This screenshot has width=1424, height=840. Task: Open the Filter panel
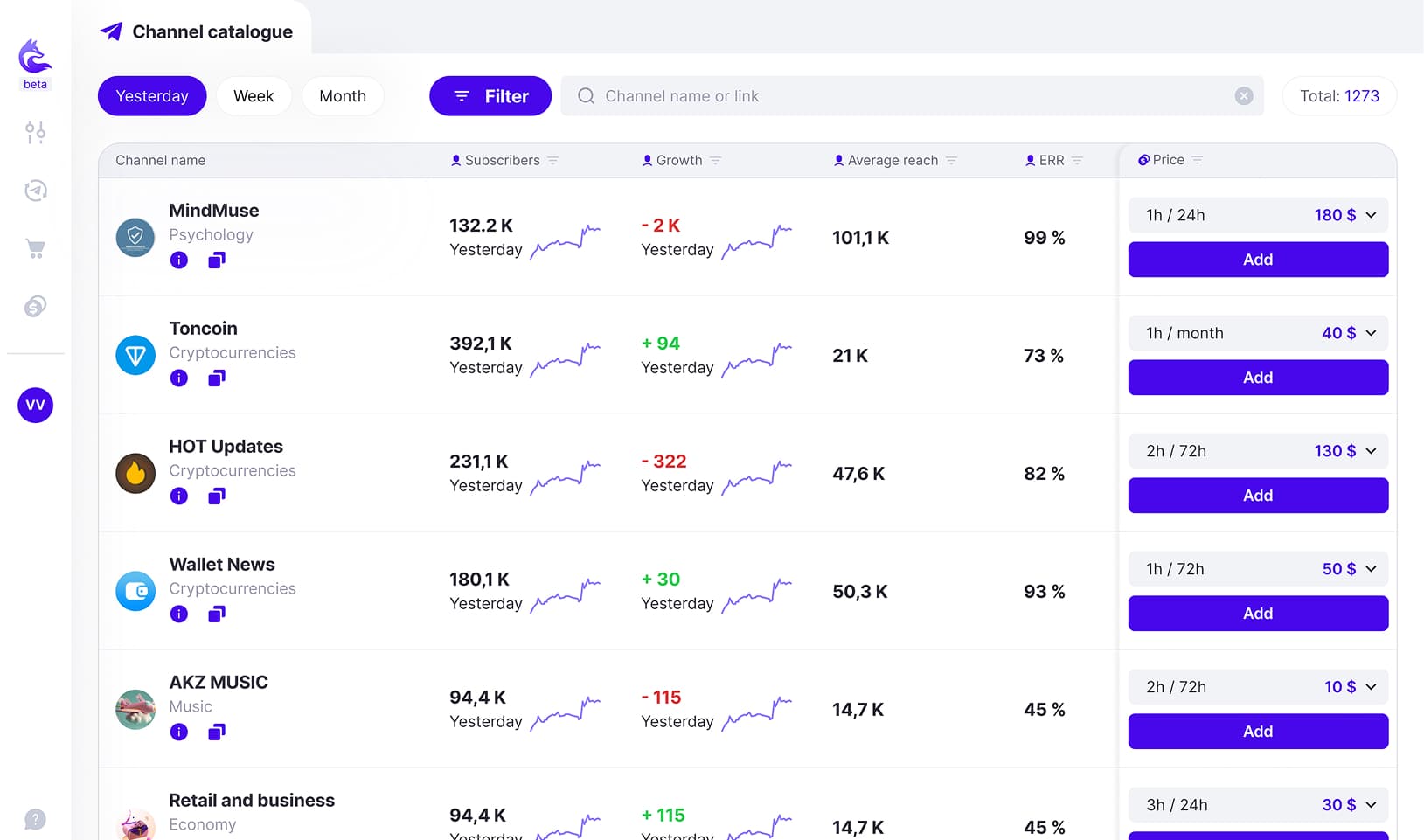pos(490,96)
